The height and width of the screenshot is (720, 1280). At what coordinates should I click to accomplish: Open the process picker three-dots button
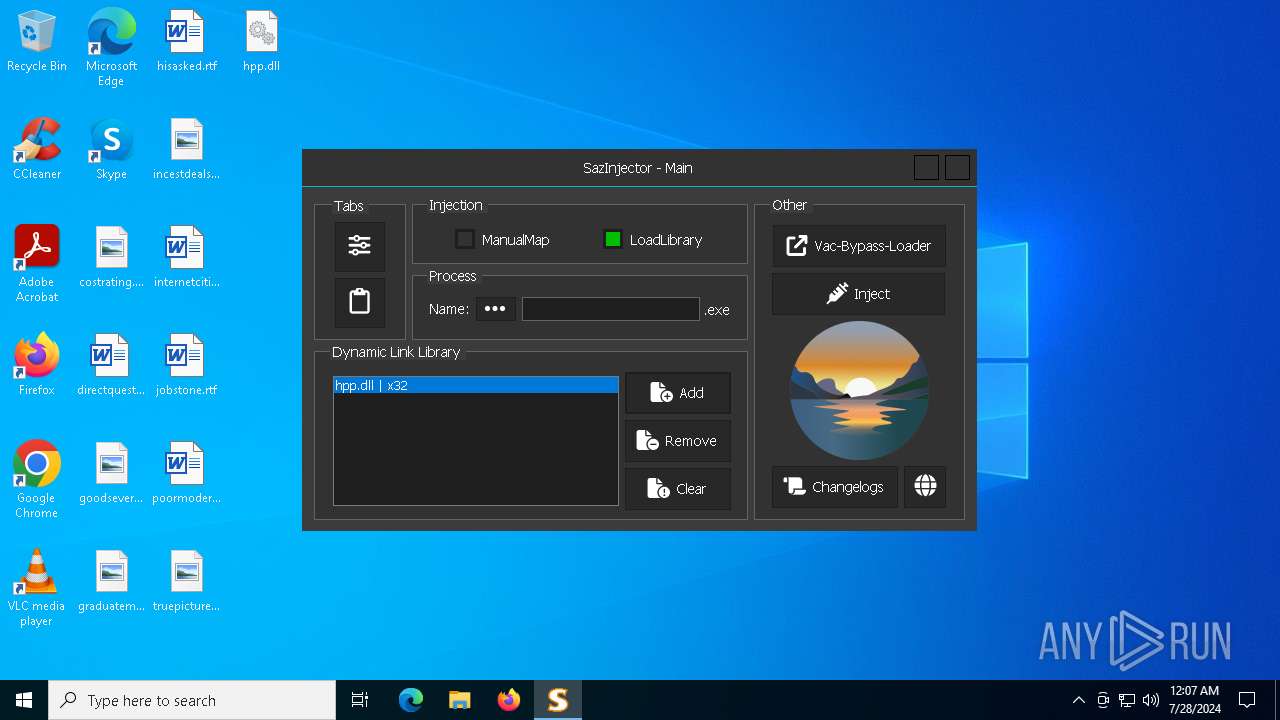[495, 309]
